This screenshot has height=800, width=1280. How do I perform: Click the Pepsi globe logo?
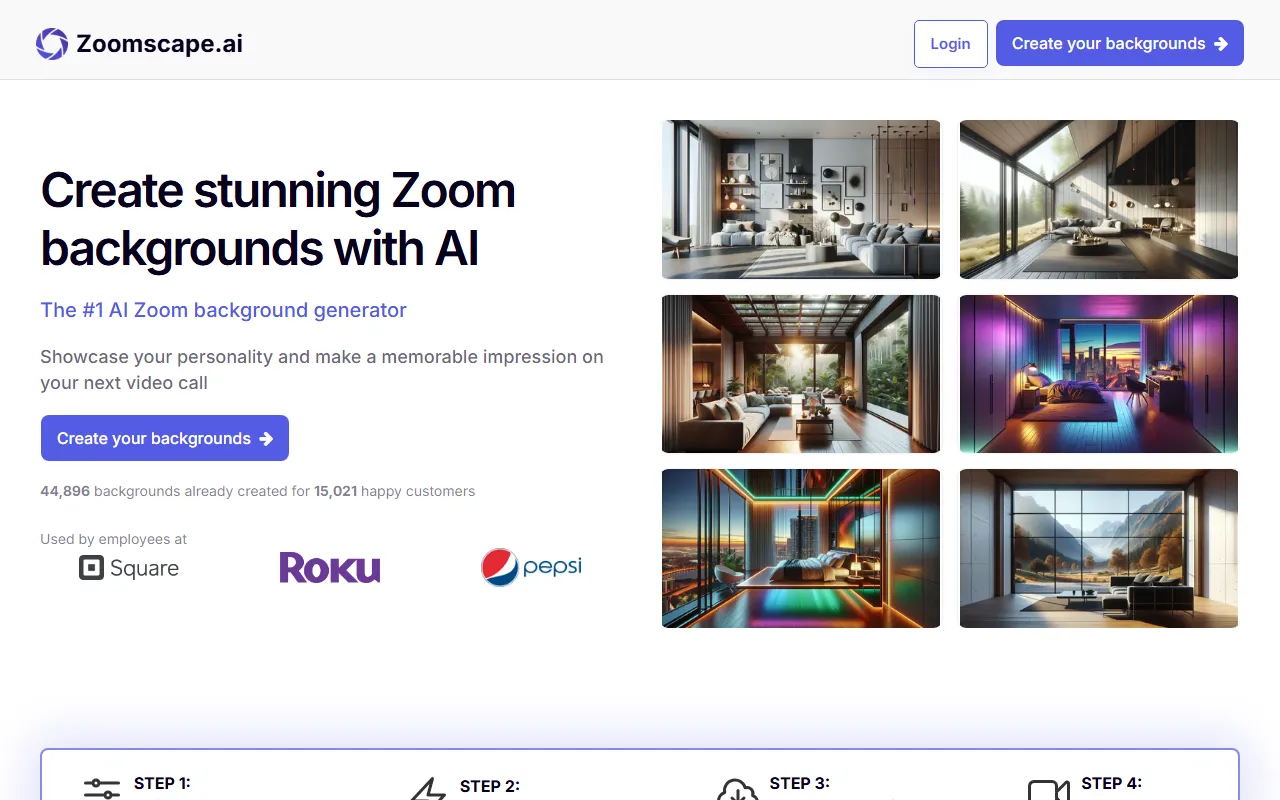(x=499, y=567)
